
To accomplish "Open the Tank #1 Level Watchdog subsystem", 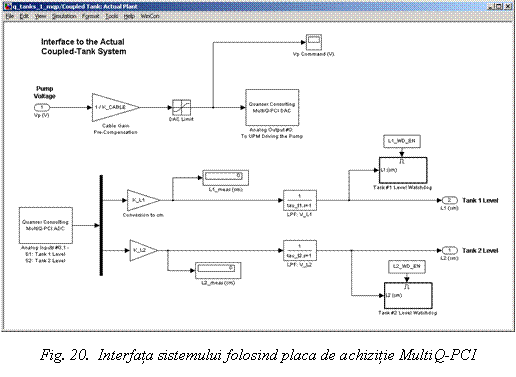I will point(403,170).
